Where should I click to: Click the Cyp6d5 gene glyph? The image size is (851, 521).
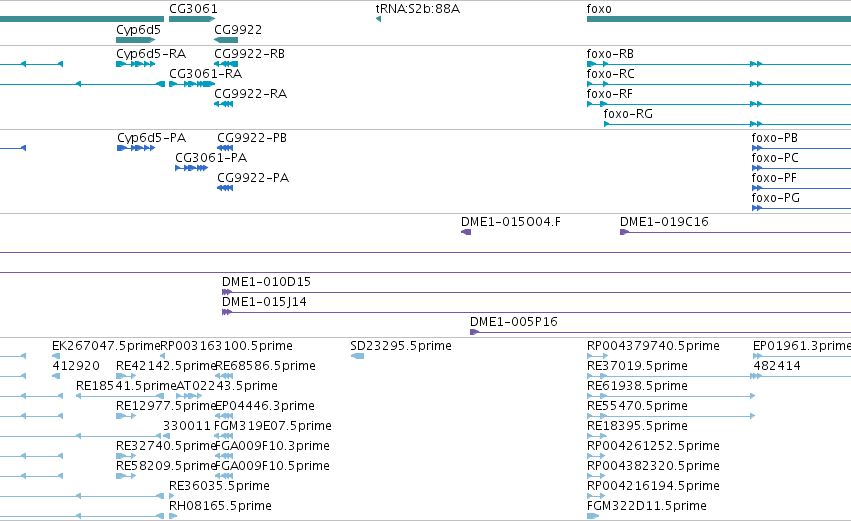click(136, 40)
